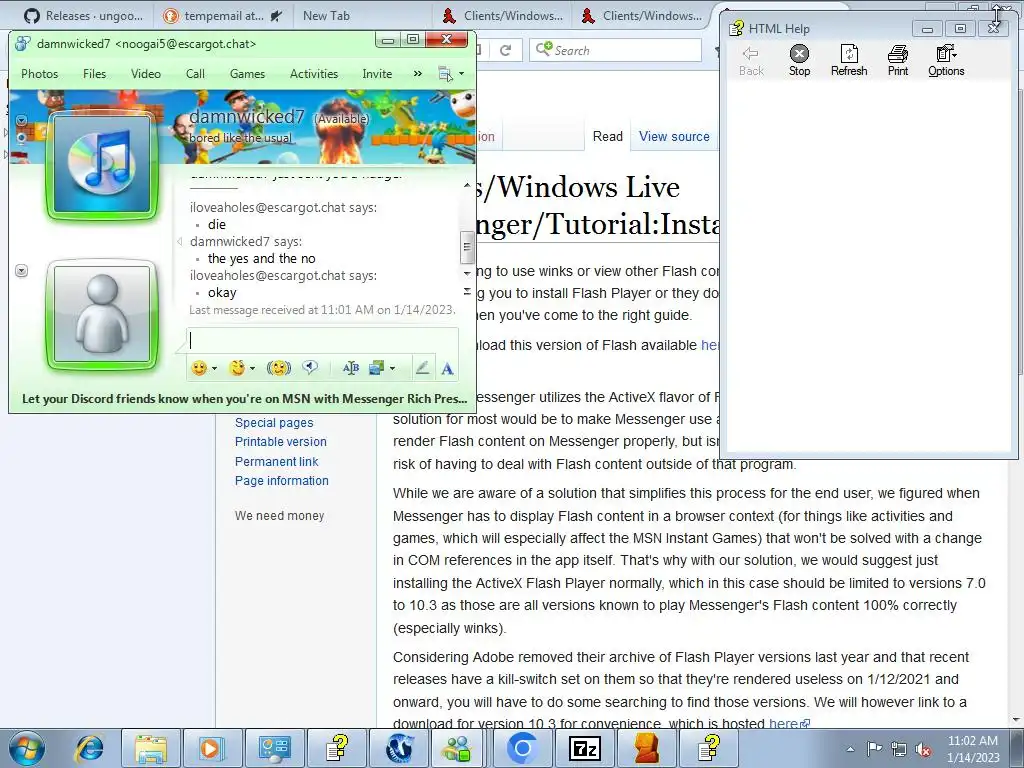The image size is (1024, 768).
Task: Click the Discord Rich Presence banner text
Action: click(244, 398)
